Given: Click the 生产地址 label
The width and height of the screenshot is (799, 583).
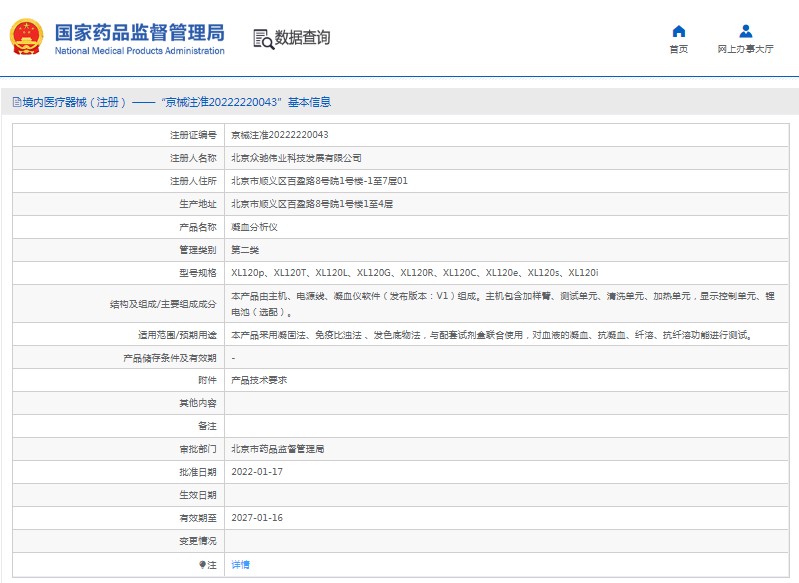Looking at the screenshot, I should click(x=198, y=204).
